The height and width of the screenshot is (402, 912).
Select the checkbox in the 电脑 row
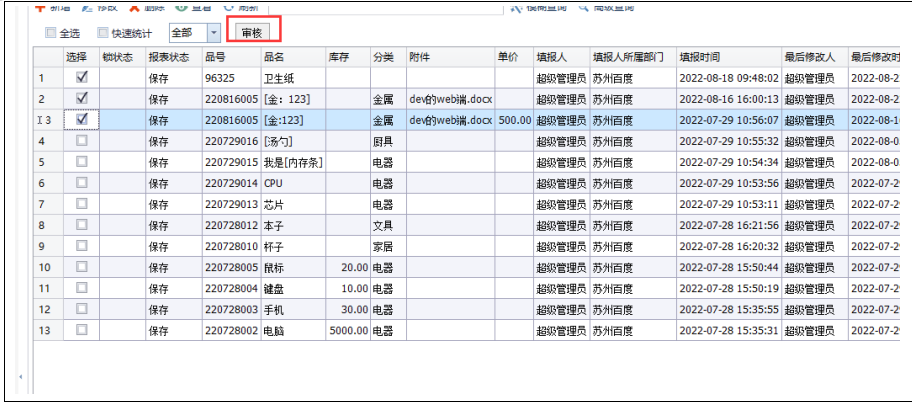(82, 329)
